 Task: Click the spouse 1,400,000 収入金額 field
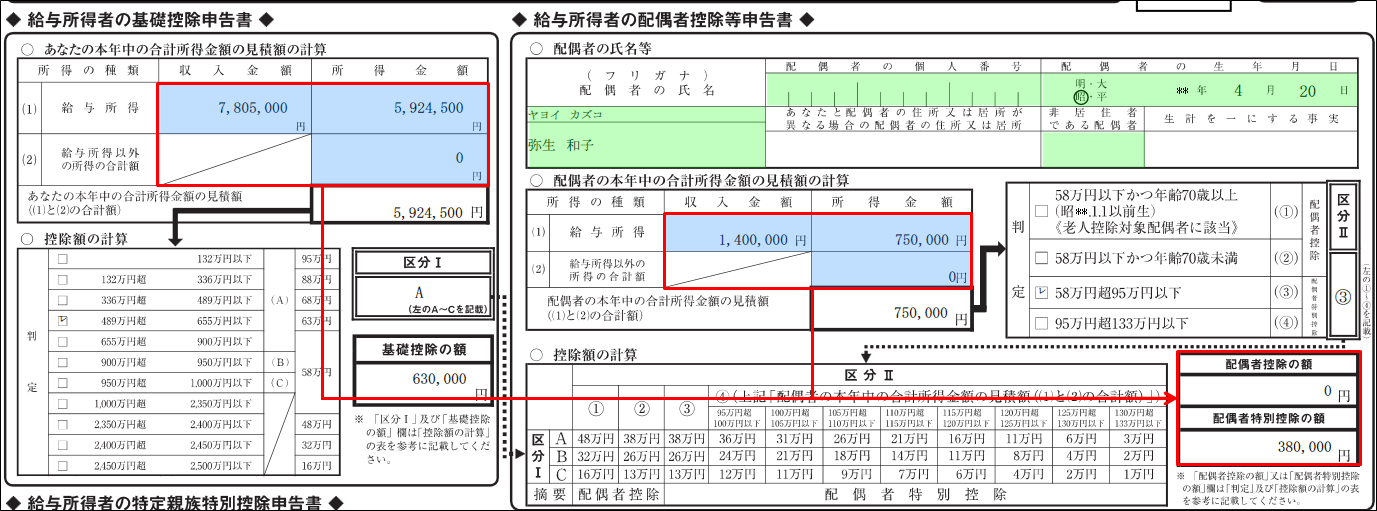coord(736,240)
